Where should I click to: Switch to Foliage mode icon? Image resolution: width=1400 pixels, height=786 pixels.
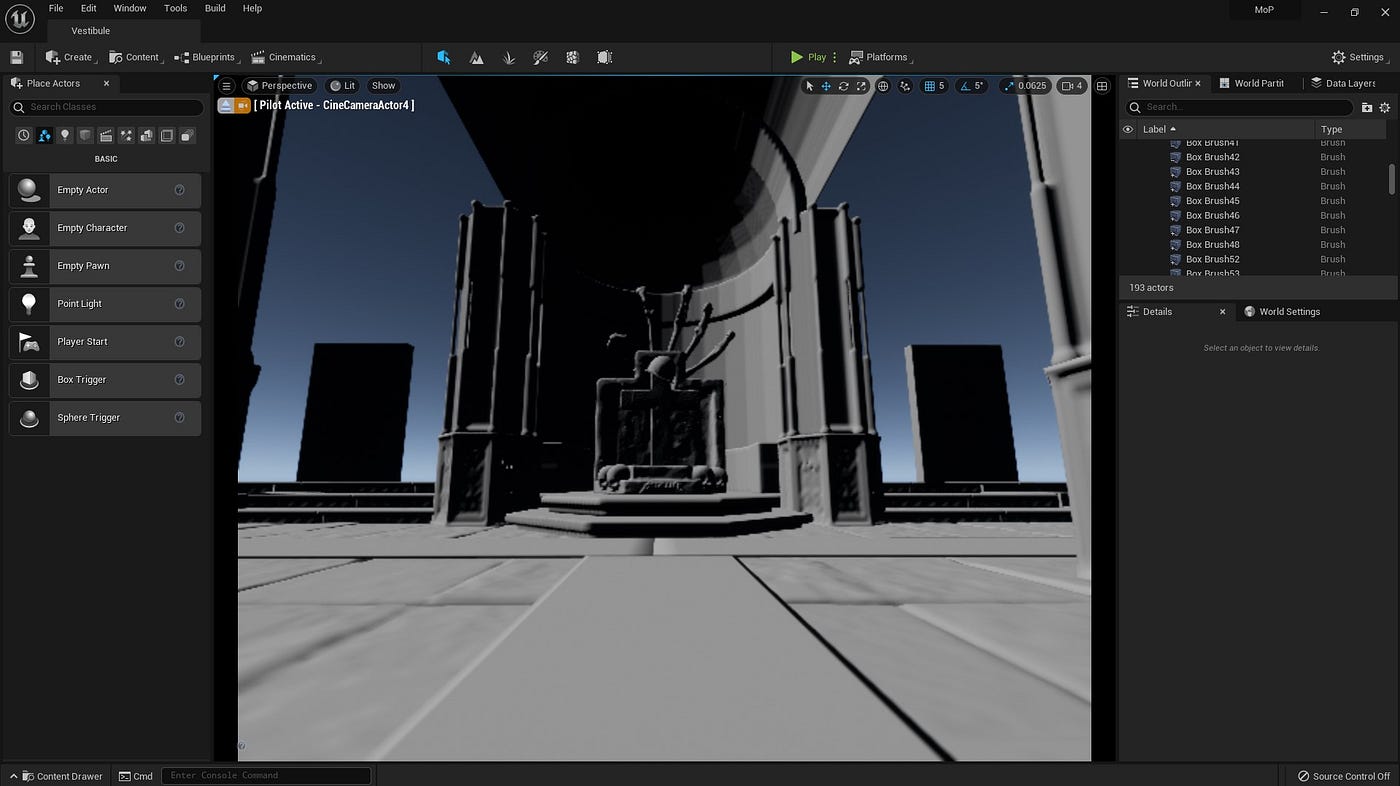point(509,57)
